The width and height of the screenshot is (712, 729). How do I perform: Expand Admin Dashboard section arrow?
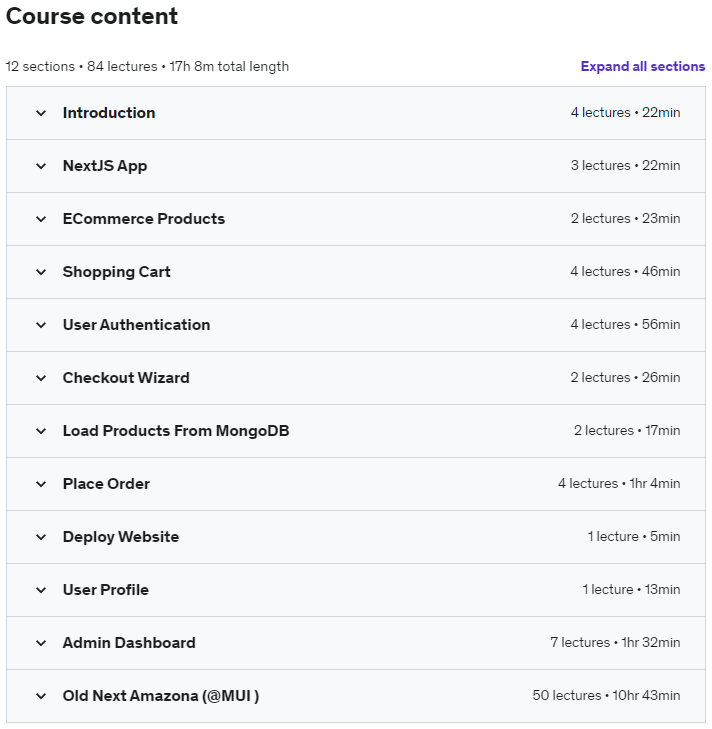[41, 643]
